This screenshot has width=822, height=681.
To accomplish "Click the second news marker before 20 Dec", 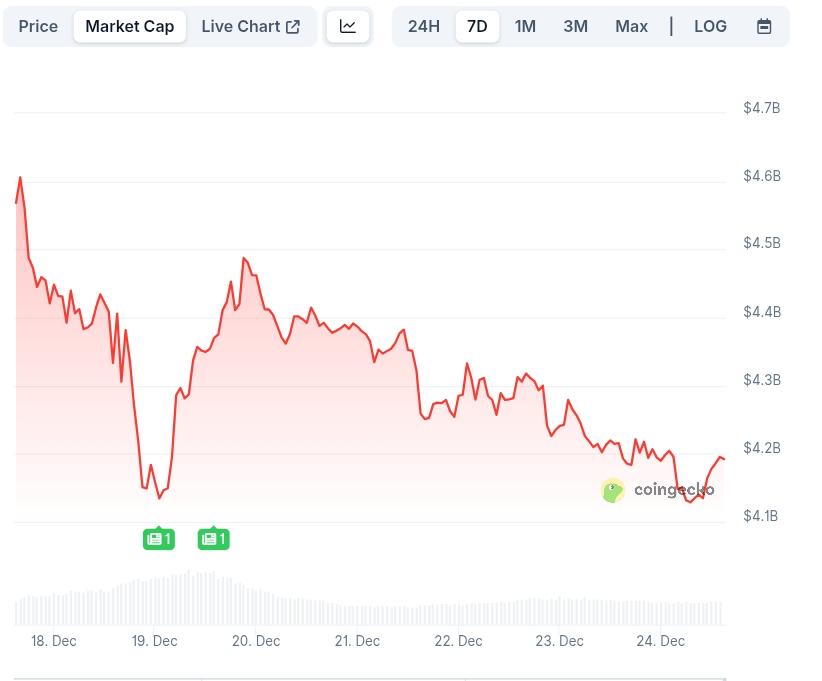I will pos(214,539).
